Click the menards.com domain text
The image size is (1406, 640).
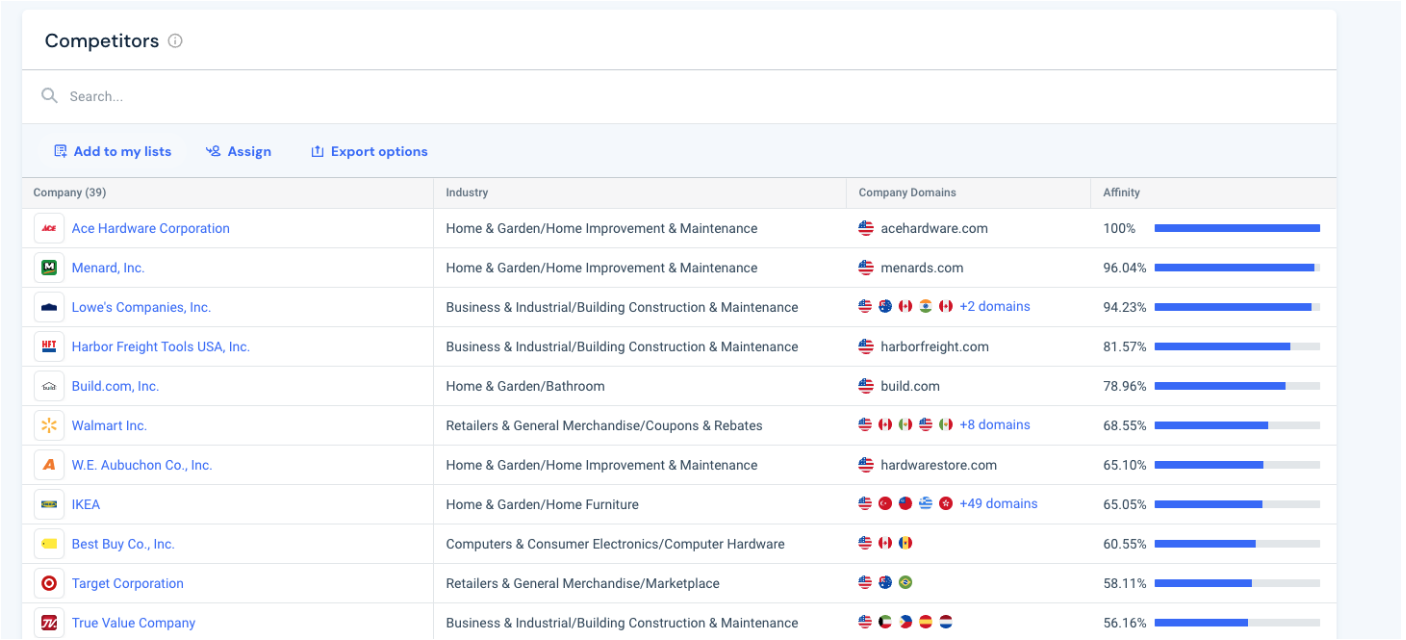click(x=922, y=268)
